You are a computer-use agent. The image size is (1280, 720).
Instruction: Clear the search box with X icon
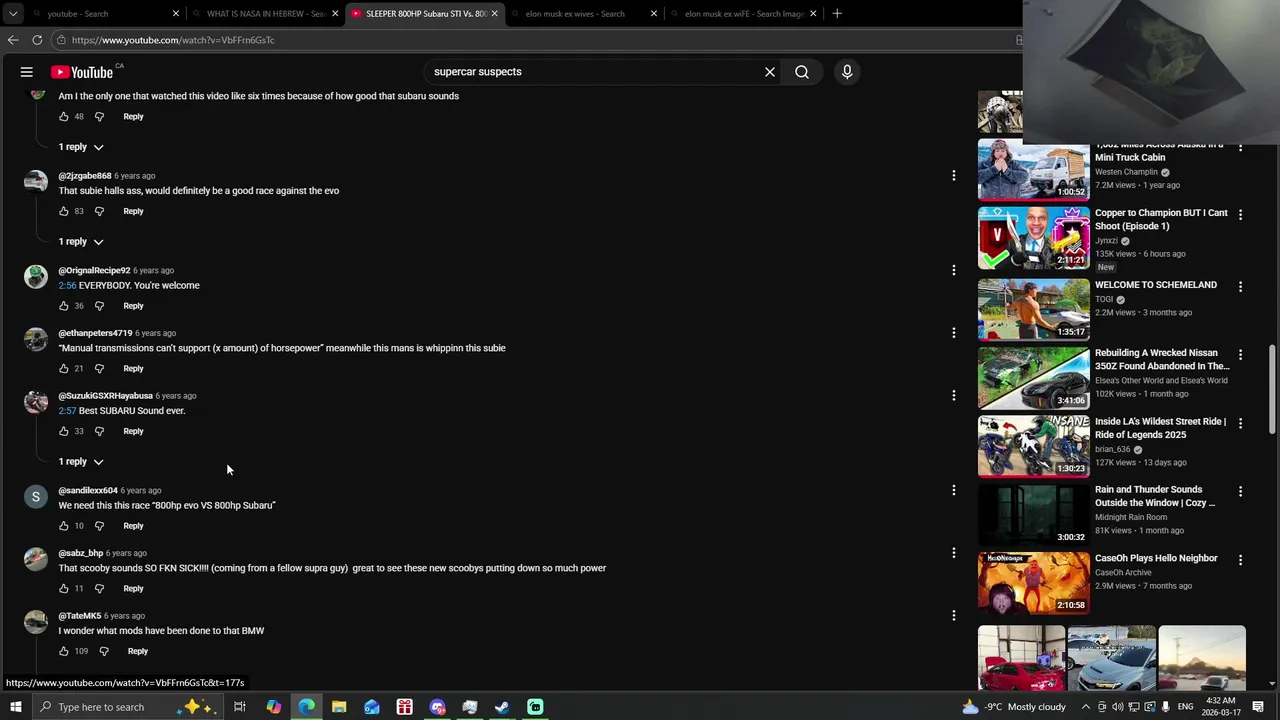tap(770, 72)
